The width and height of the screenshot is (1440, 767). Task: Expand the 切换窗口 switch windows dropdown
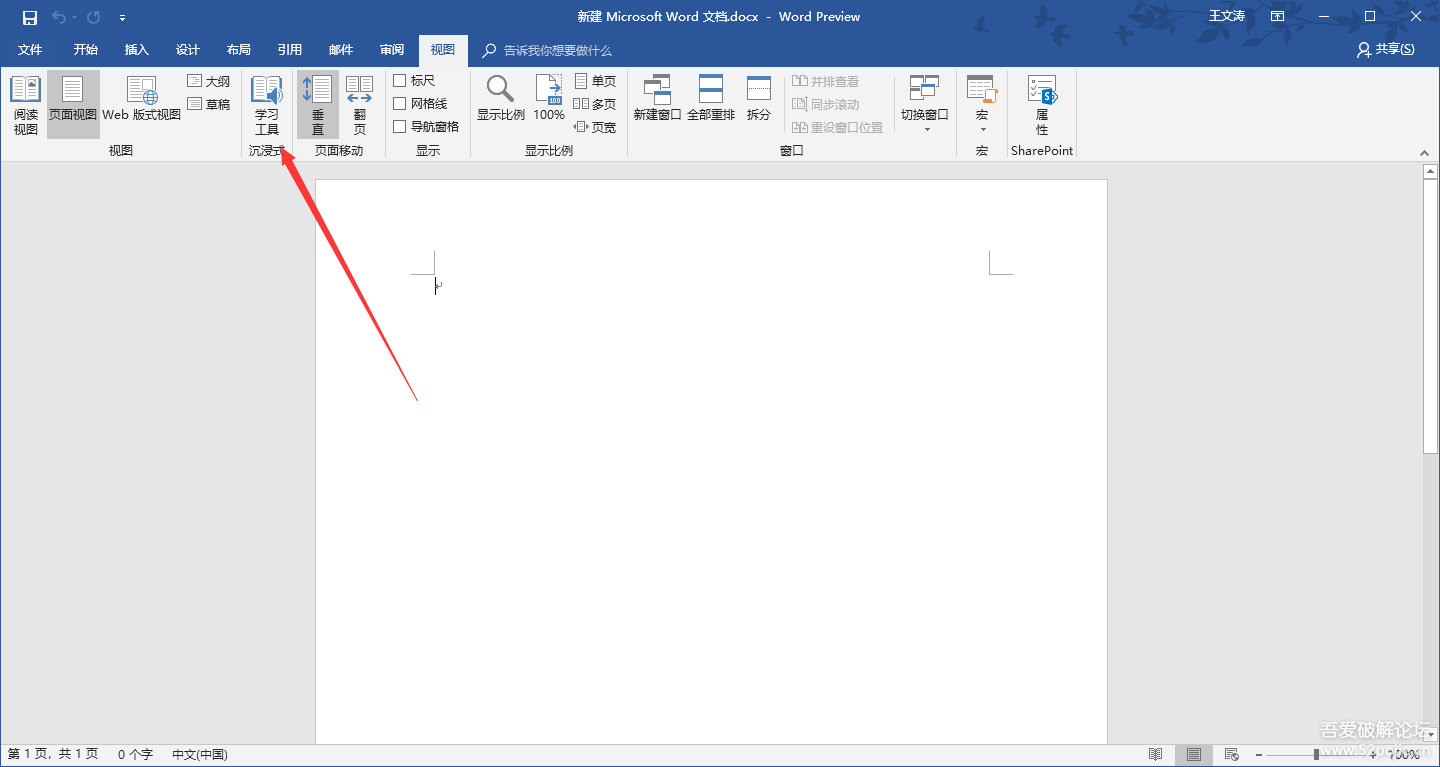(925, 106)
